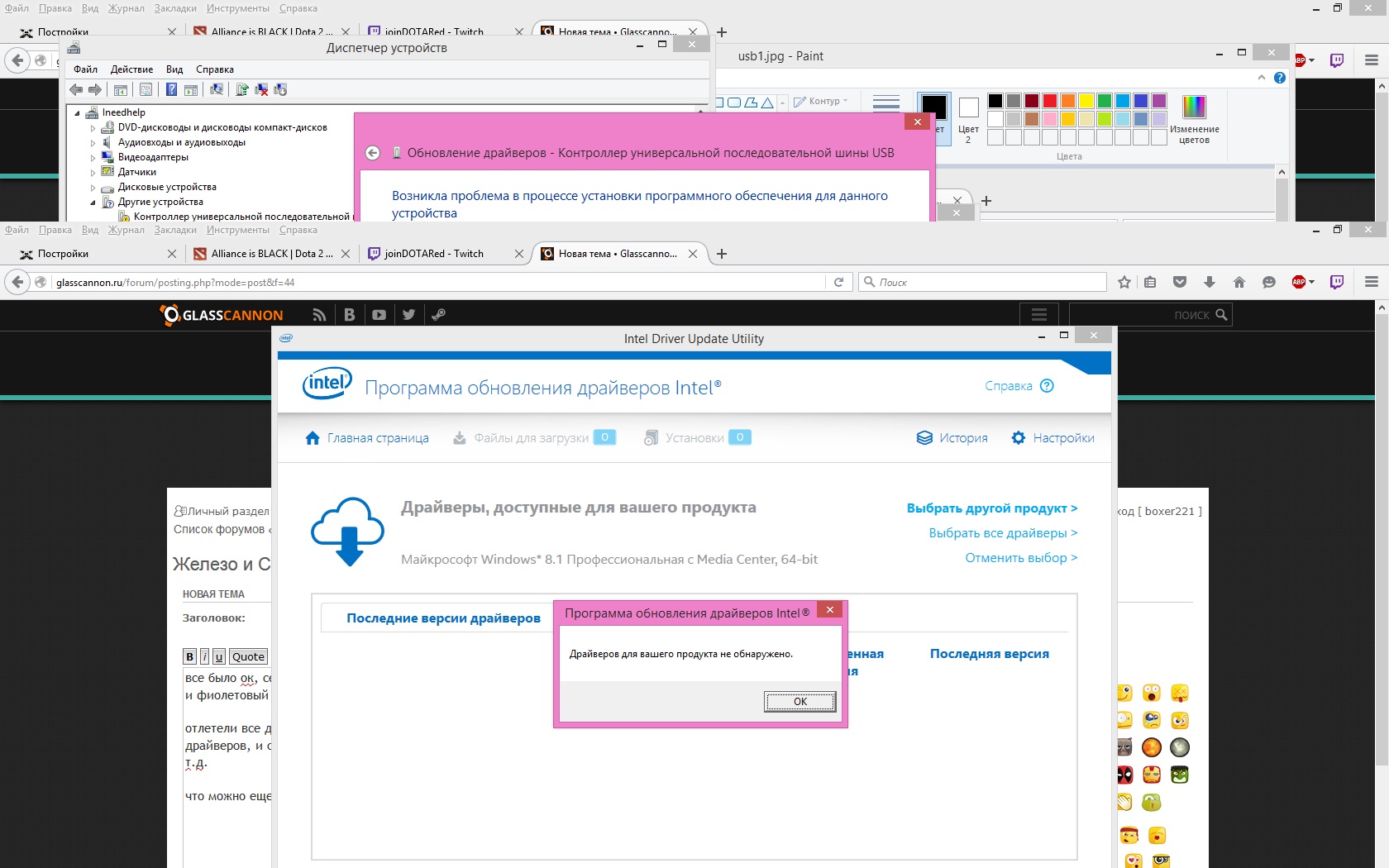
Task: Open Настройки in Intel Driver Update Utility
Action: [x=1053, y=438]
